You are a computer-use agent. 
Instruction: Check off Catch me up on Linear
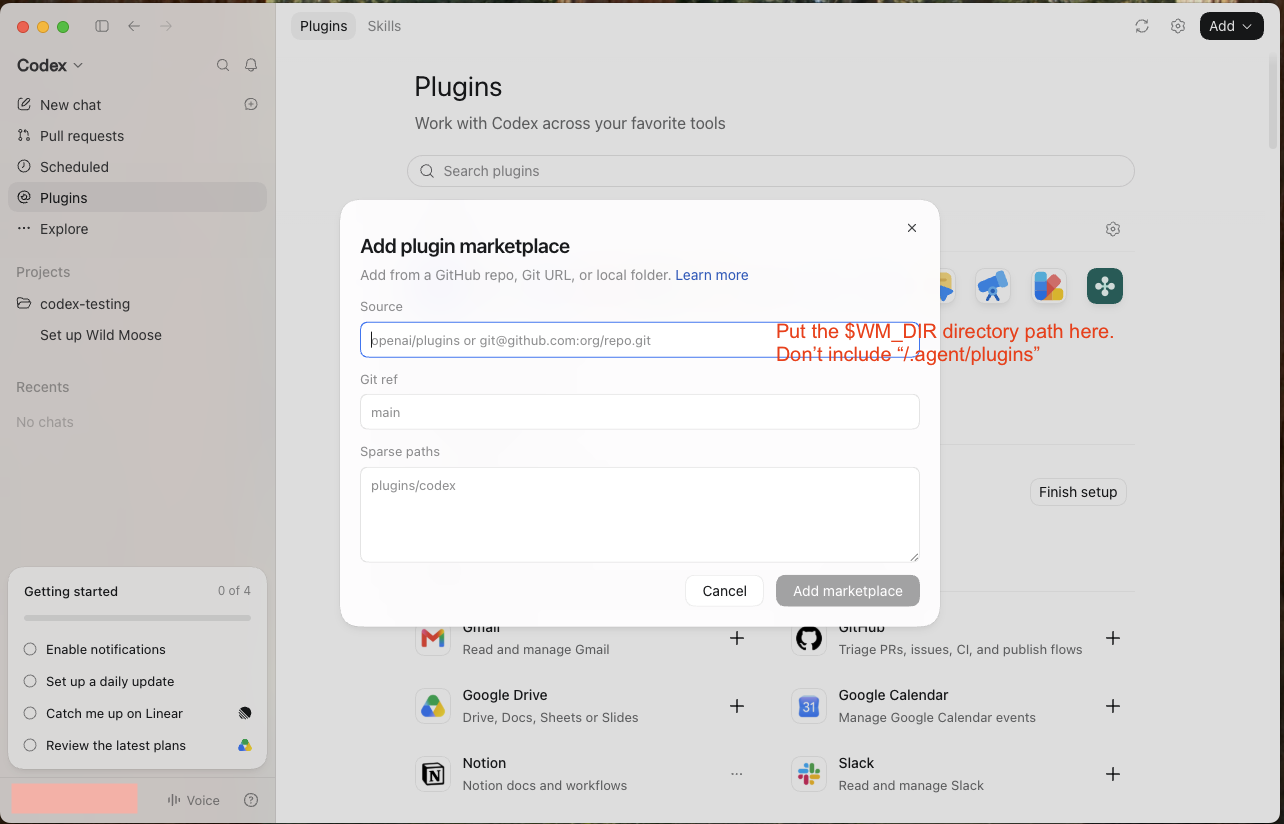click(x=30, y=713)
